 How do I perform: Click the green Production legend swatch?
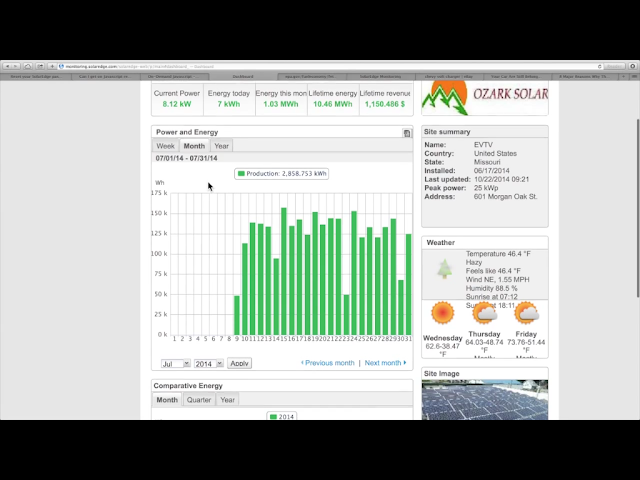point(241,173)
